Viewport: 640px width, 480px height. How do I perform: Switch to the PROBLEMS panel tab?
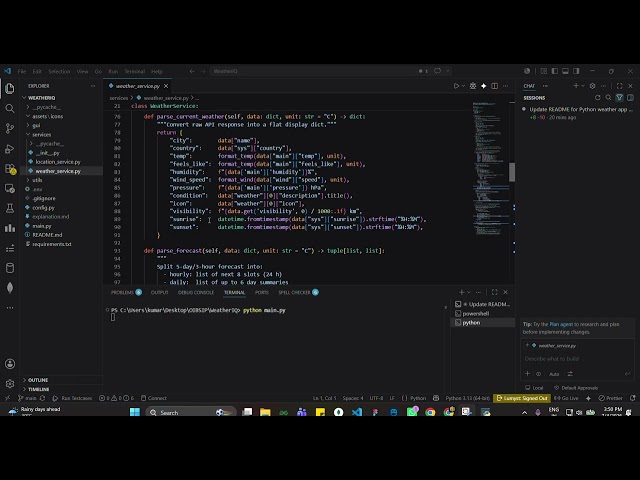(122, 292)
